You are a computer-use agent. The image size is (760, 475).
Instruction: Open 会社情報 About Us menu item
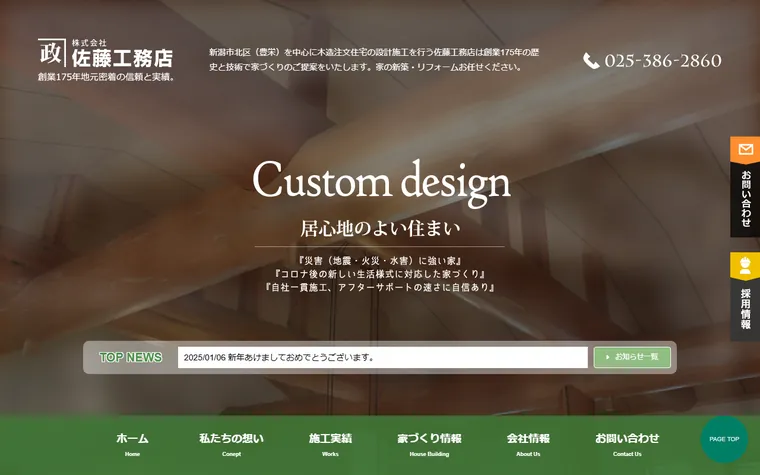pyautogui.click(x=528, y=444)
